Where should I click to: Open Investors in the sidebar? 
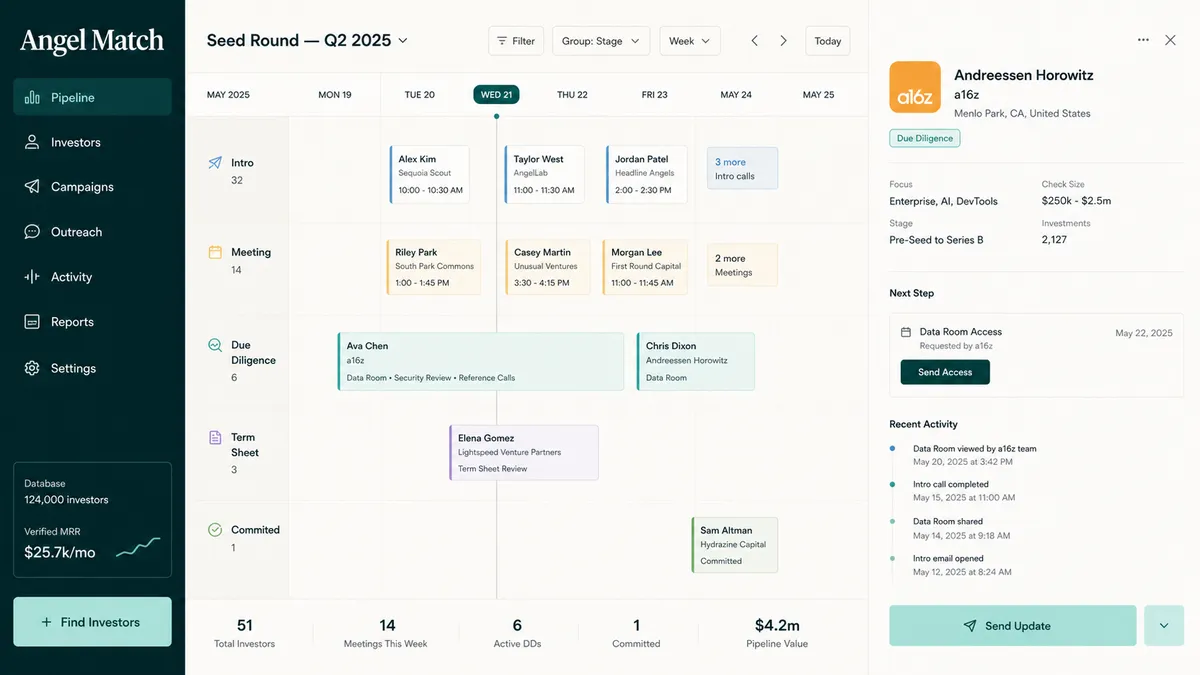[92, 142]
